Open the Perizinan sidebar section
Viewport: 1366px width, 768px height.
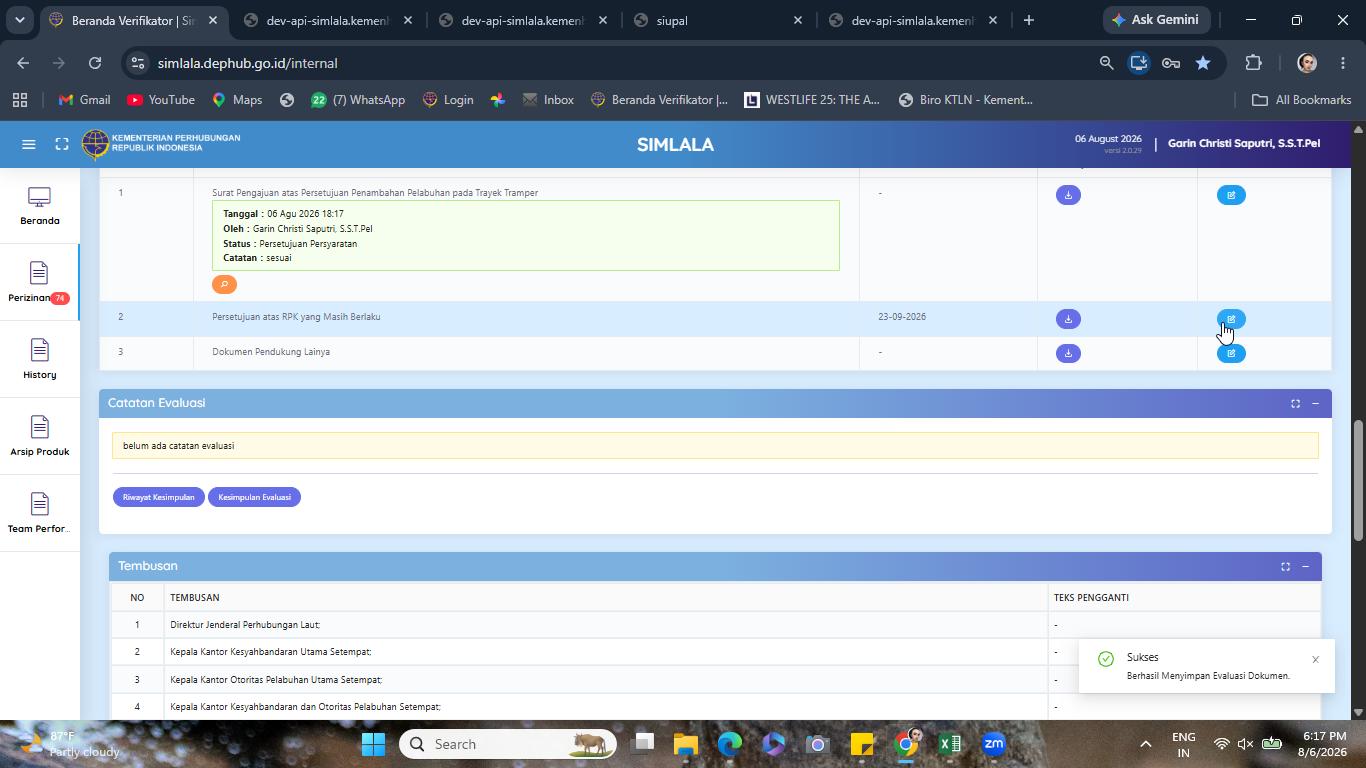pos(39,282)
